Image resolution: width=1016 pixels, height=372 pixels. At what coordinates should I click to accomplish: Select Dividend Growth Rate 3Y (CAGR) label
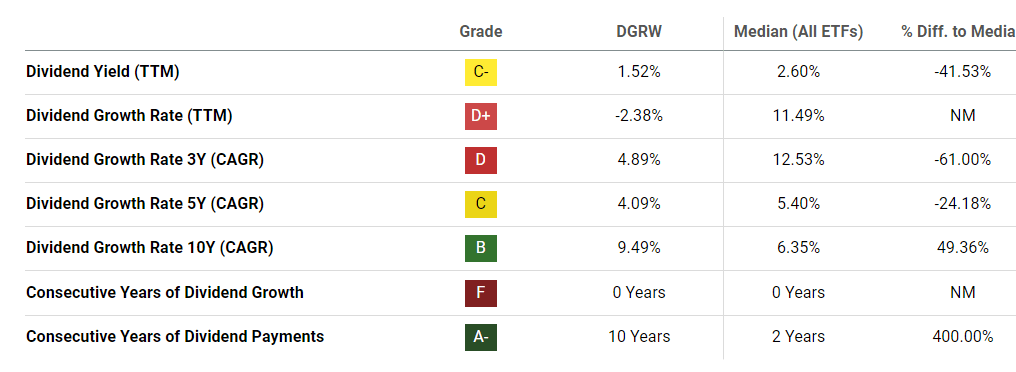144,160
